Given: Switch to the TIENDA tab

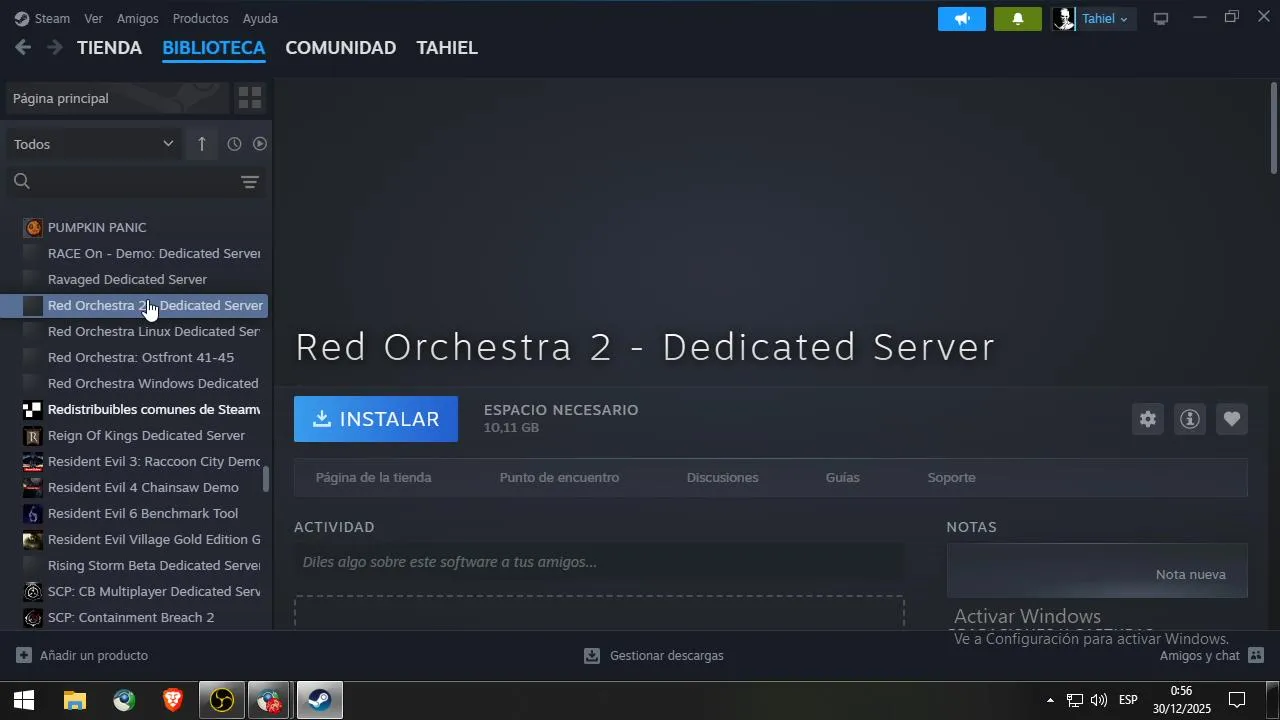Looking at the screenshot, I should pyautogui.click(x=109, y=48).
